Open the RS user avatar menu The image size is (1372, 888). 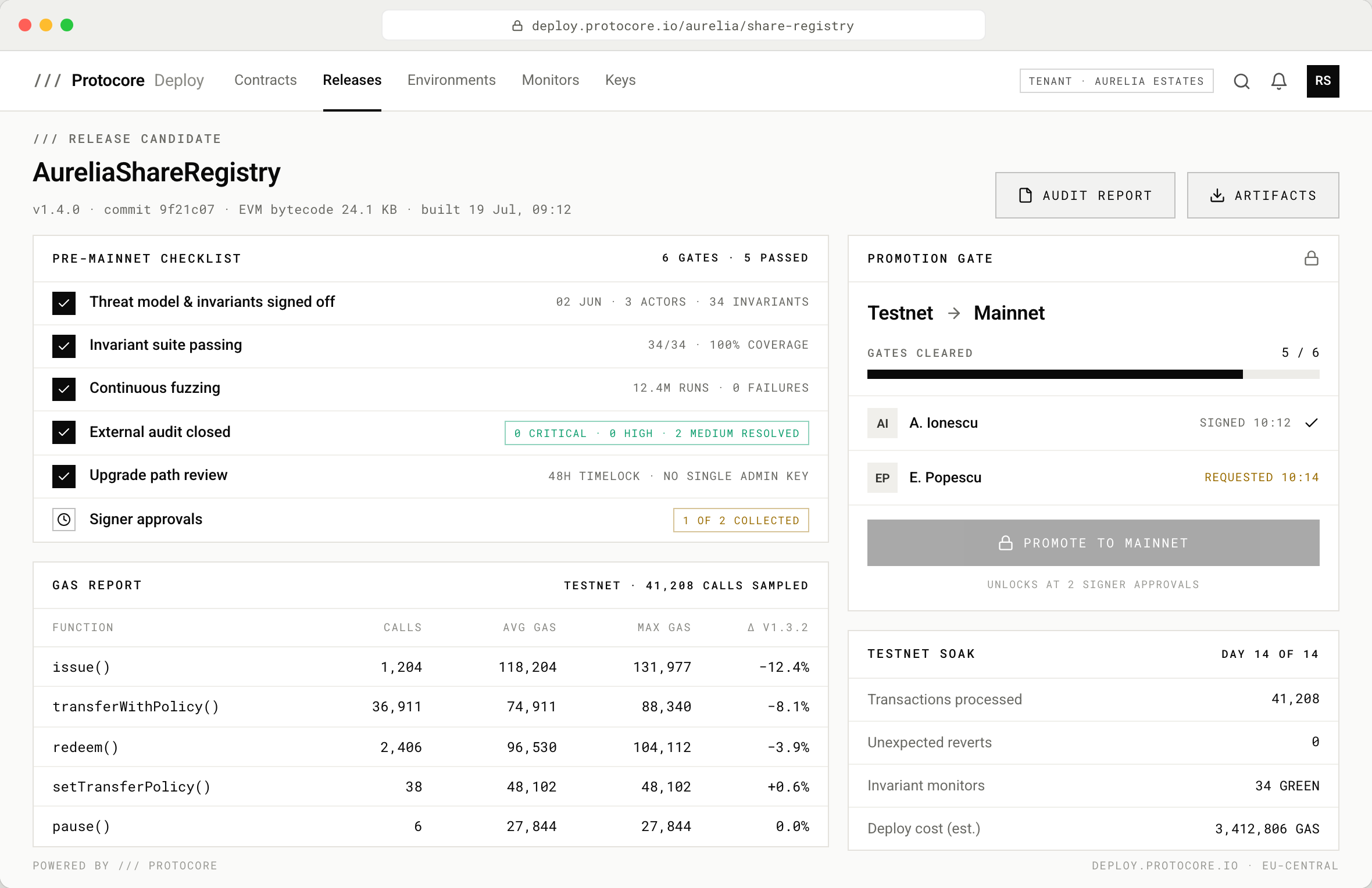coord(1323,81)
